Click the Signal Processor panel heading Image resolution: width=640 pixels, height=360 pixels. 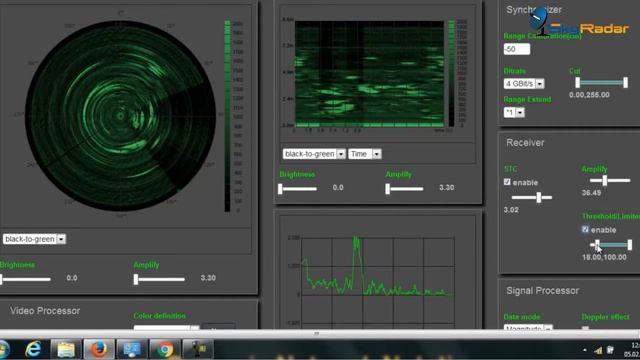tap(542, 291)
